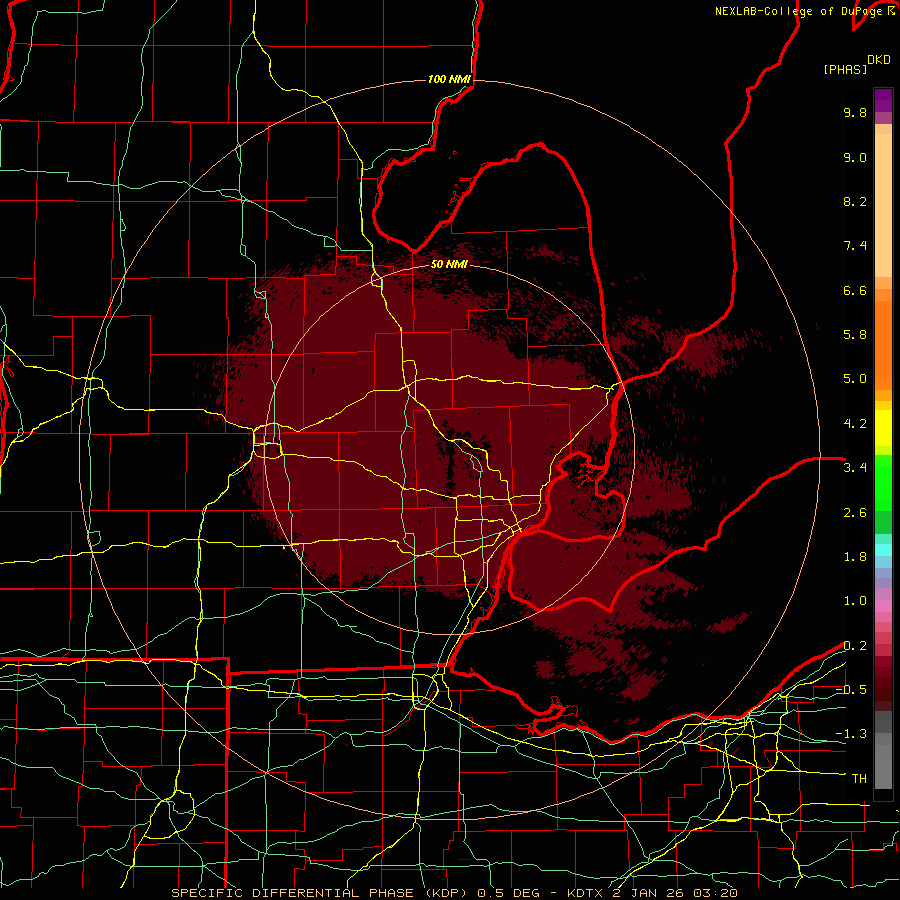Click the 100 NMI range ring label
900x900 pixels.
[x=449, y=79]
